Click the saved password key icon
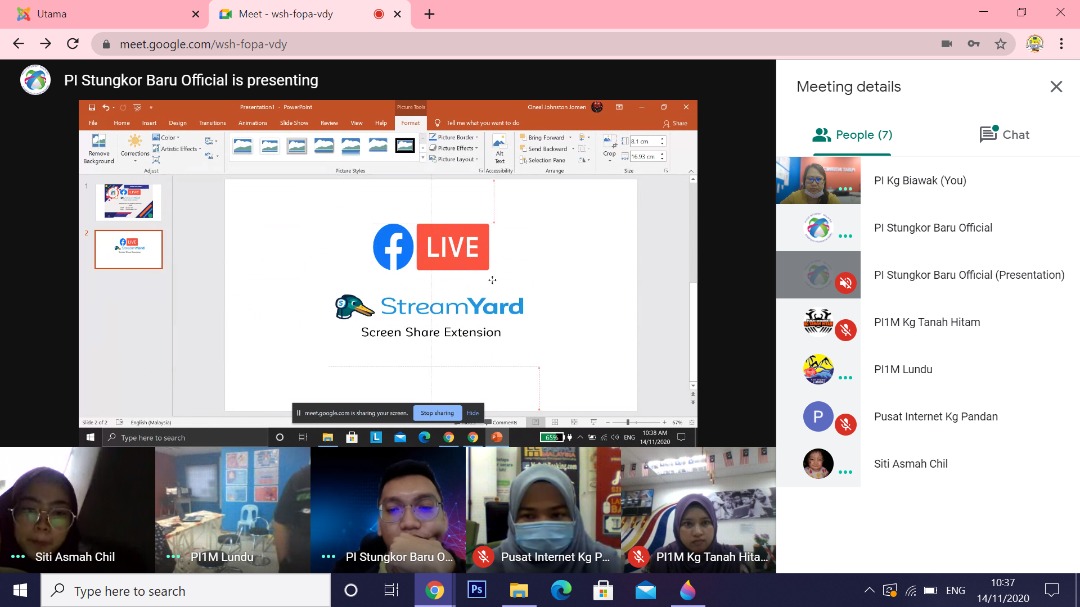The height and width of the screenshot is (607, 1080). pos(973,44)
